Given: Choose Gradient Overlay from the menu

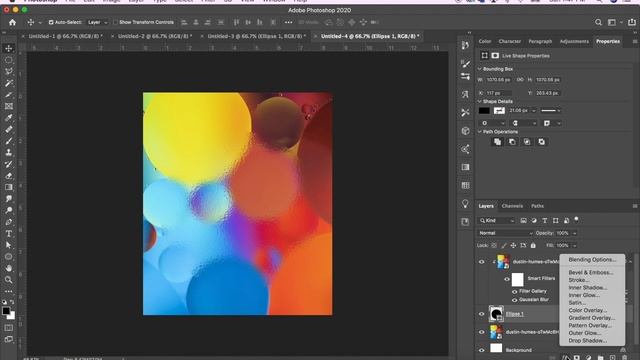Looking at the screenshot, I should click(x=591, y=318).
